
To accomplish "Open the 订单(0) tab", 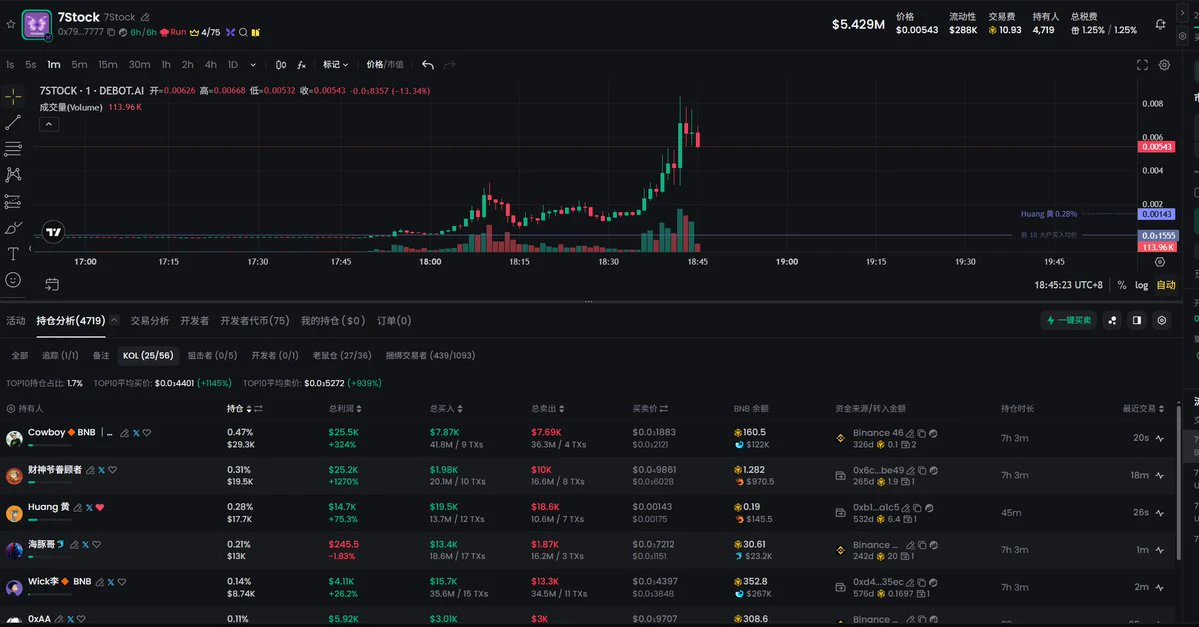I will (394, 321).
